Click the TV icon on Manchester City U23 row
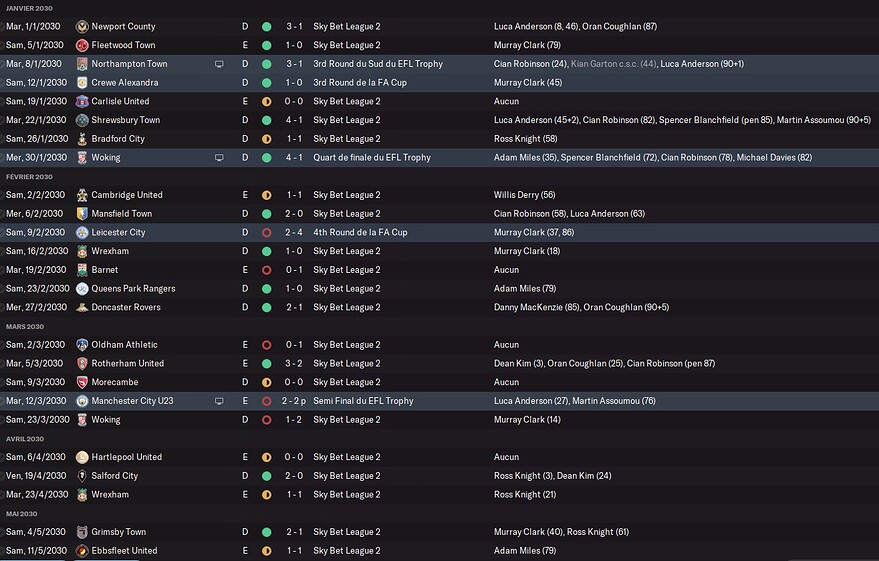 click(x=219, y=401)
